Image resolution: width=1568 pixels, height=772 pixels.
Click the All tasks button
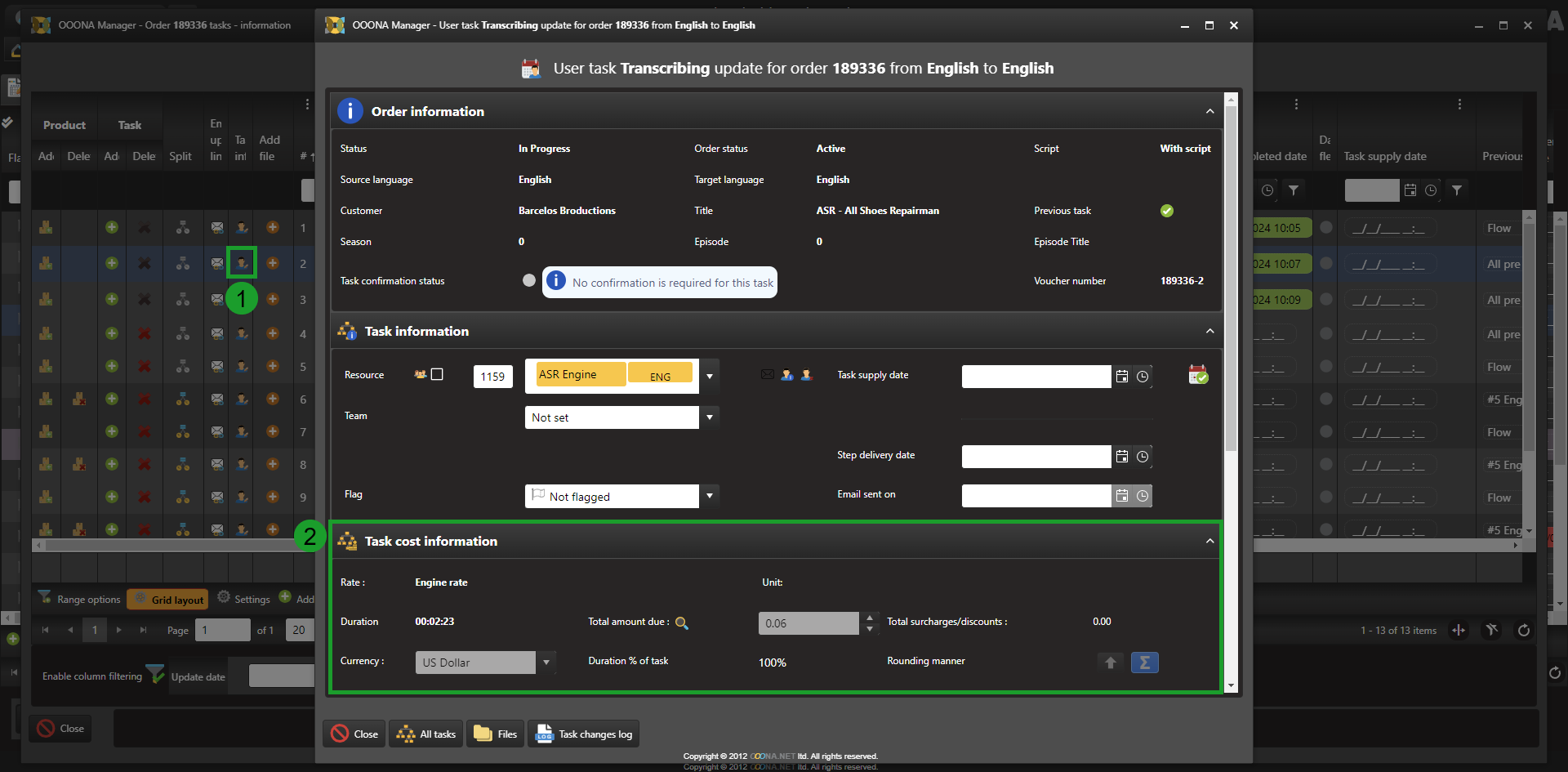tap(426, 734)
